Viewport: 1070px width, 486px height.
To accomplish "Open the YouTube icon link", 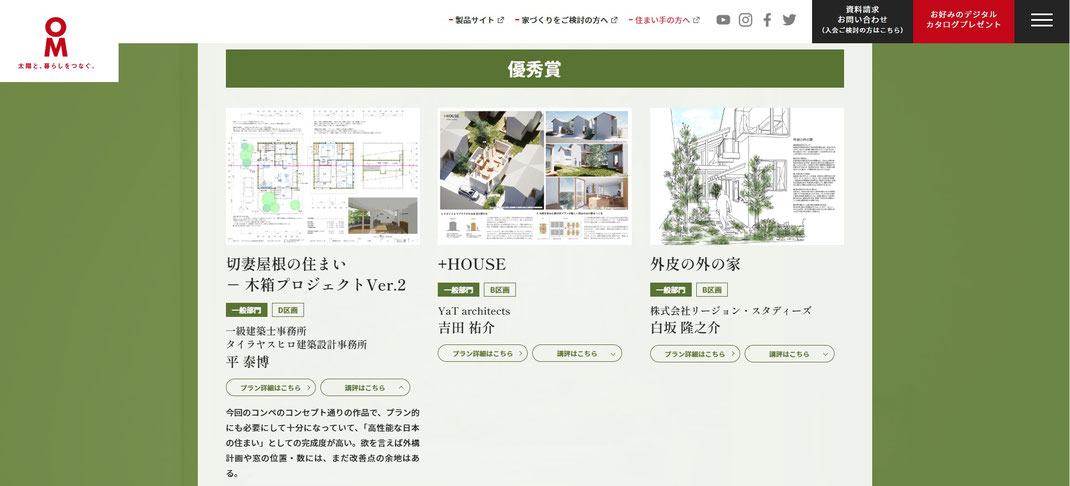I will 723,20.
